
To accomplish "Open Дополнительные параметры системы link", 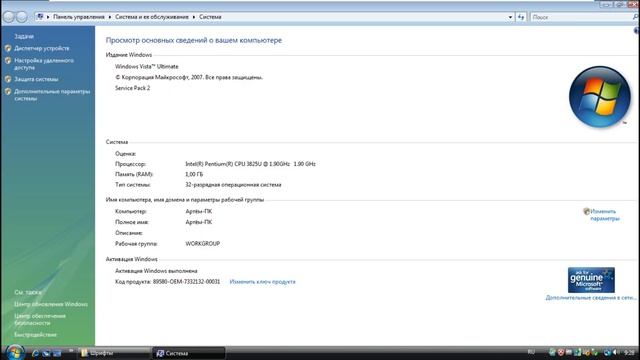I will pos(52,95).
